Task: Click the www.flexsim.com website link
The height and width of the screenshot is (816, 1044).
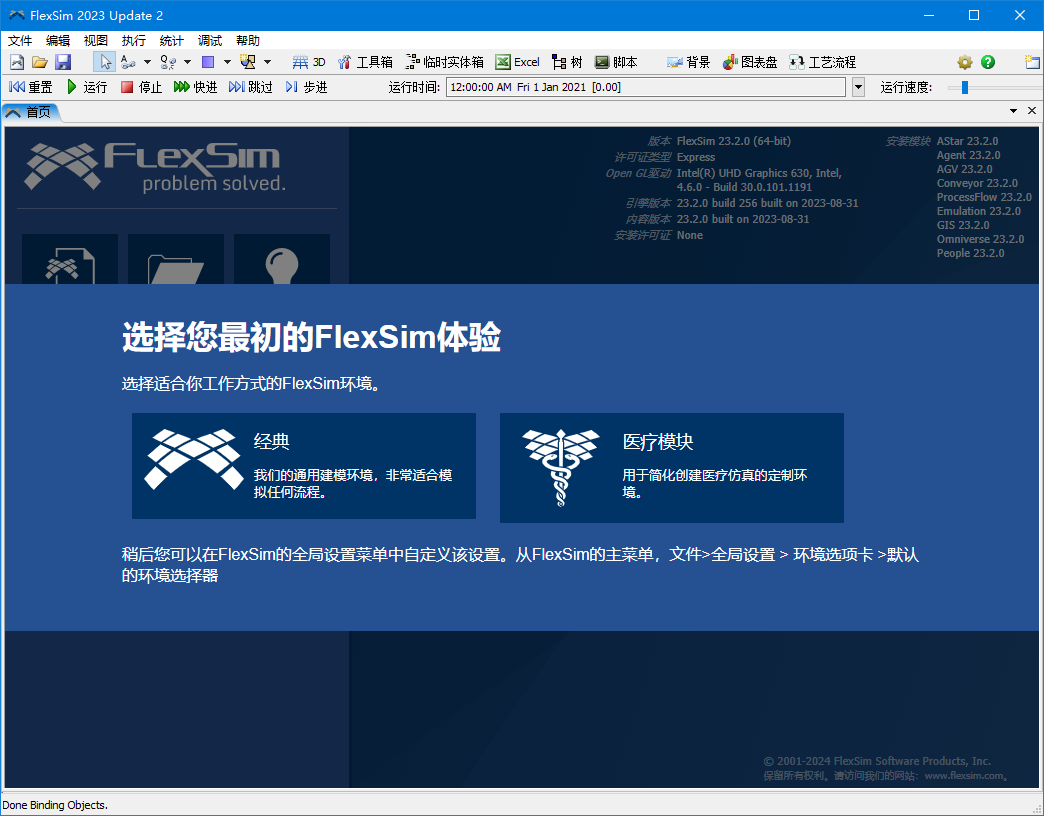Action: point(964,775)
